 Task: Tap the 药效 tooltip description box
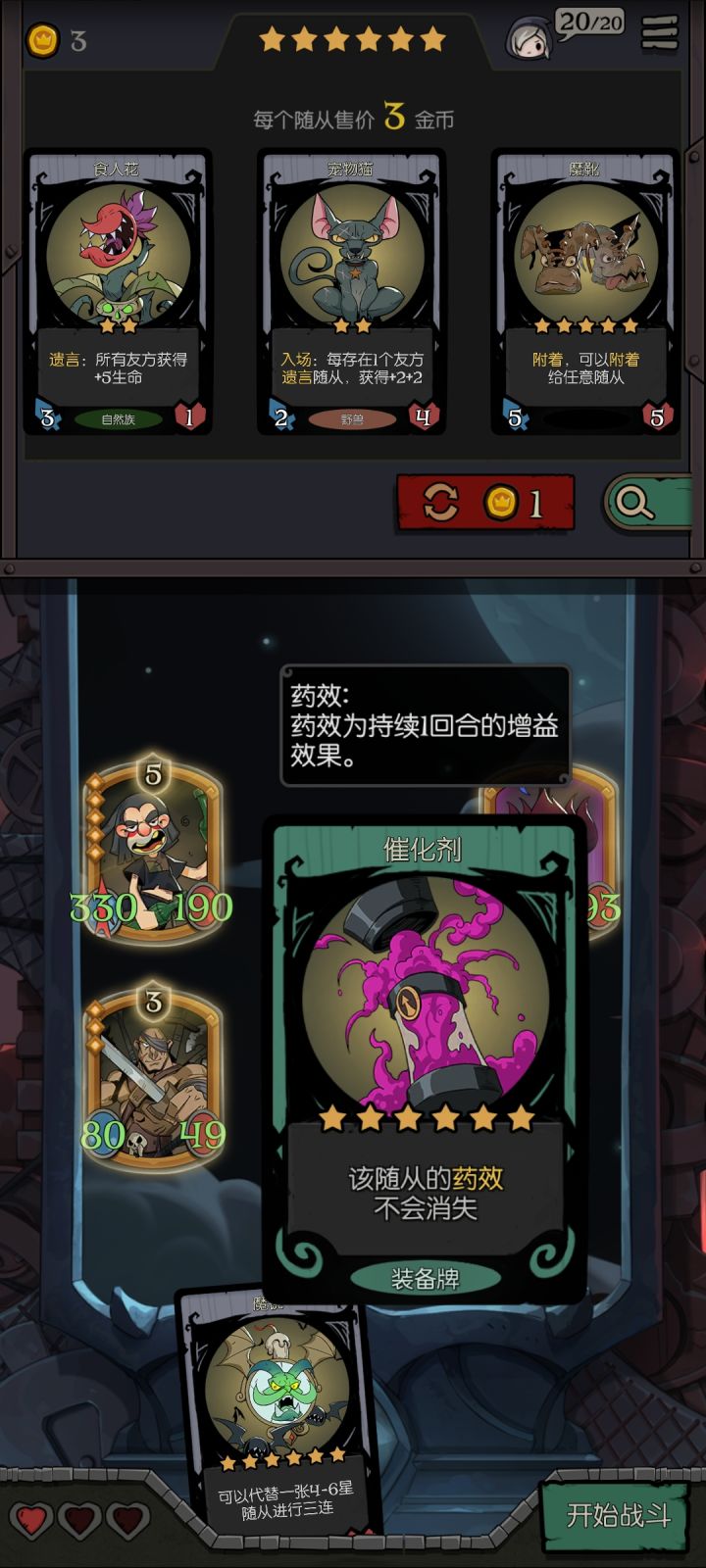(425, 725)
